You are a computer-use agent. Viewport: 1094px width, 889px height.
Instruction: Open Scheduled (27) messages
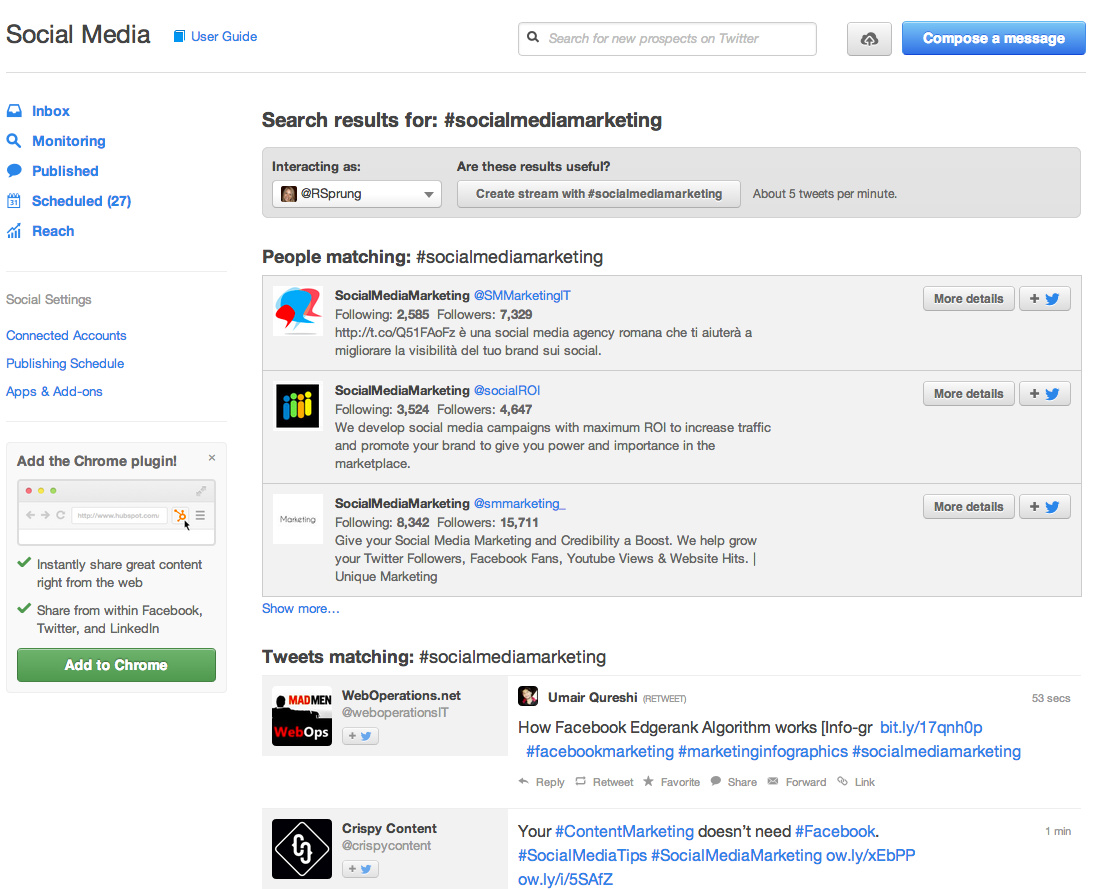(82, 201)
